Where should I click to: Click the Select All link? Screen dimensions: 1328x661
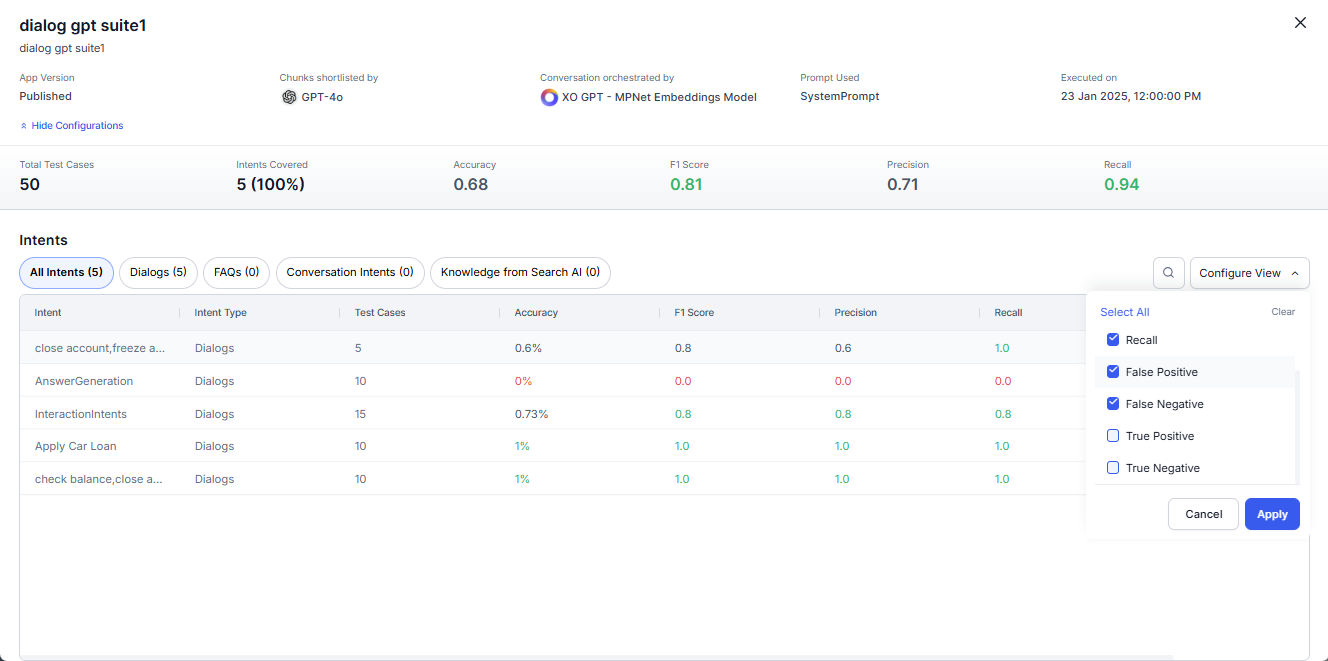[x=1124, y=312]
